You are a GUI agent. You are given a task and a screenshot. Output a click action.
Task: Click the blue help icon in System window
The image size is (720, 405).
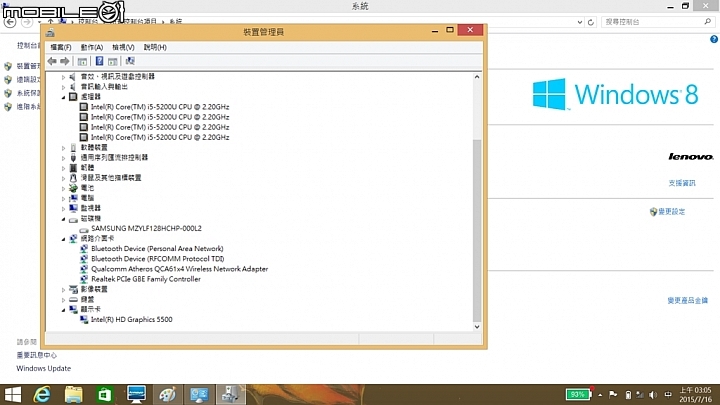(x=714, y=39)
